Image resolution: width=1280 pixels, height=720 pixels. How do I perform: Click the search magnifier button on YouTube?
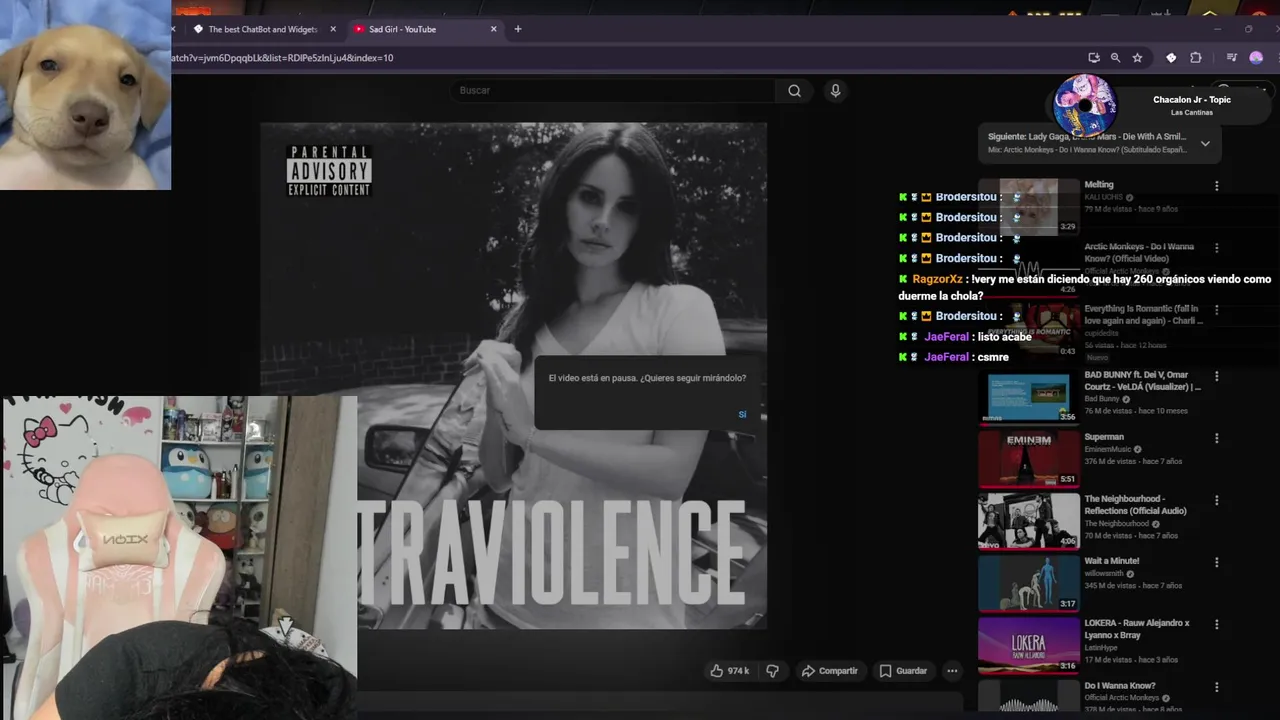(794, 91)
